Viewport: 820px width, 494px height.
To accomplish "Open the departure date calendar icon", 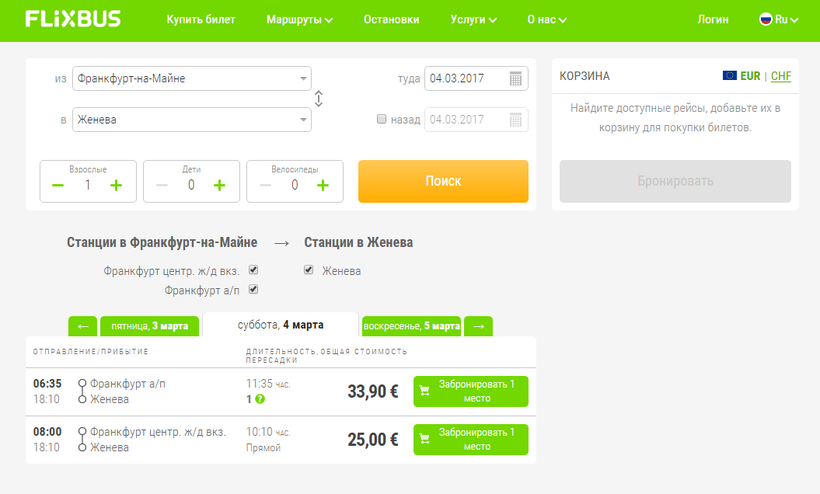I will [515, 79].
